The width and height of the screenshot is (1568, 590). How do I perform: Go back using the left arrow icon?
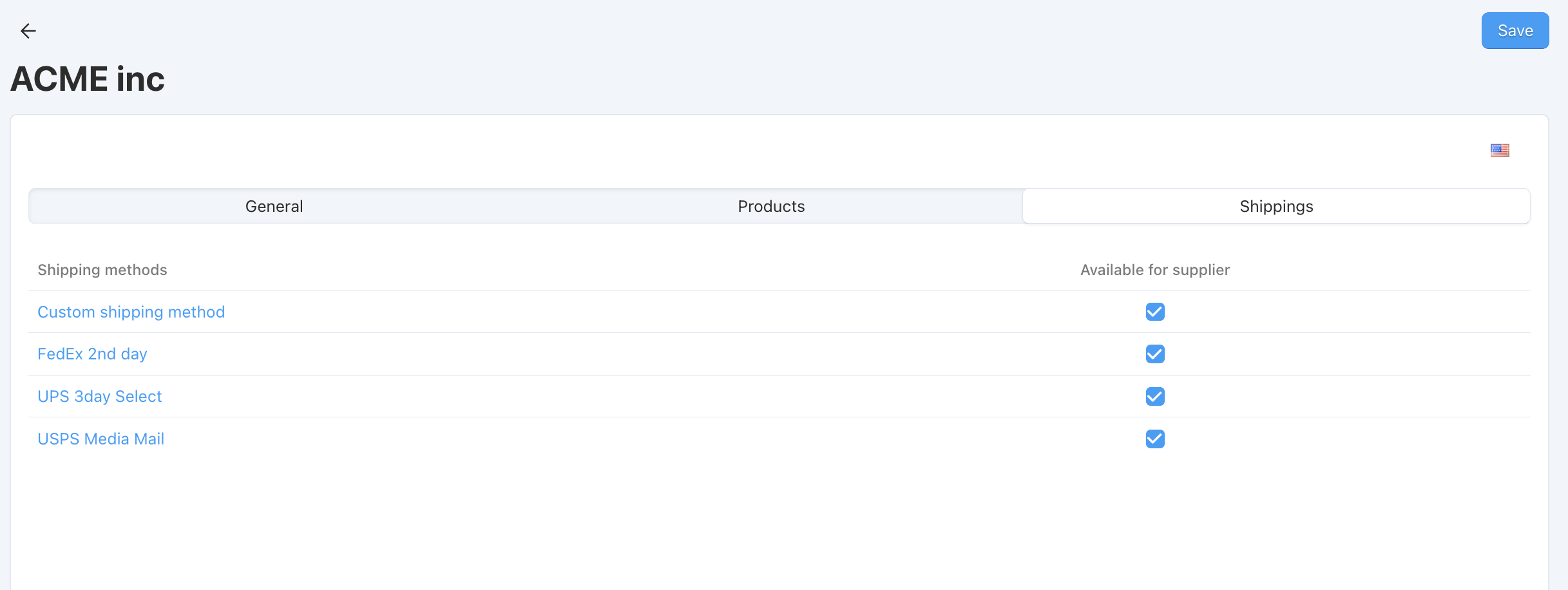[28, 31]
